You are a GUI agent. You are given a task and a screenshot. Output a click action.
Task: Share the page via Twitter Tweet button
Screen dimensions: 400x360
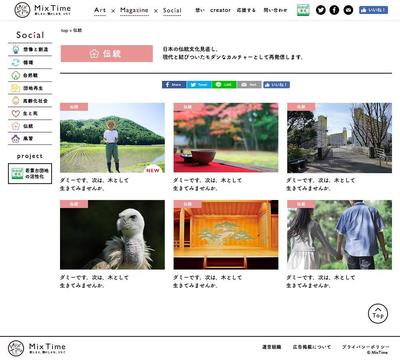pos(199,85)
